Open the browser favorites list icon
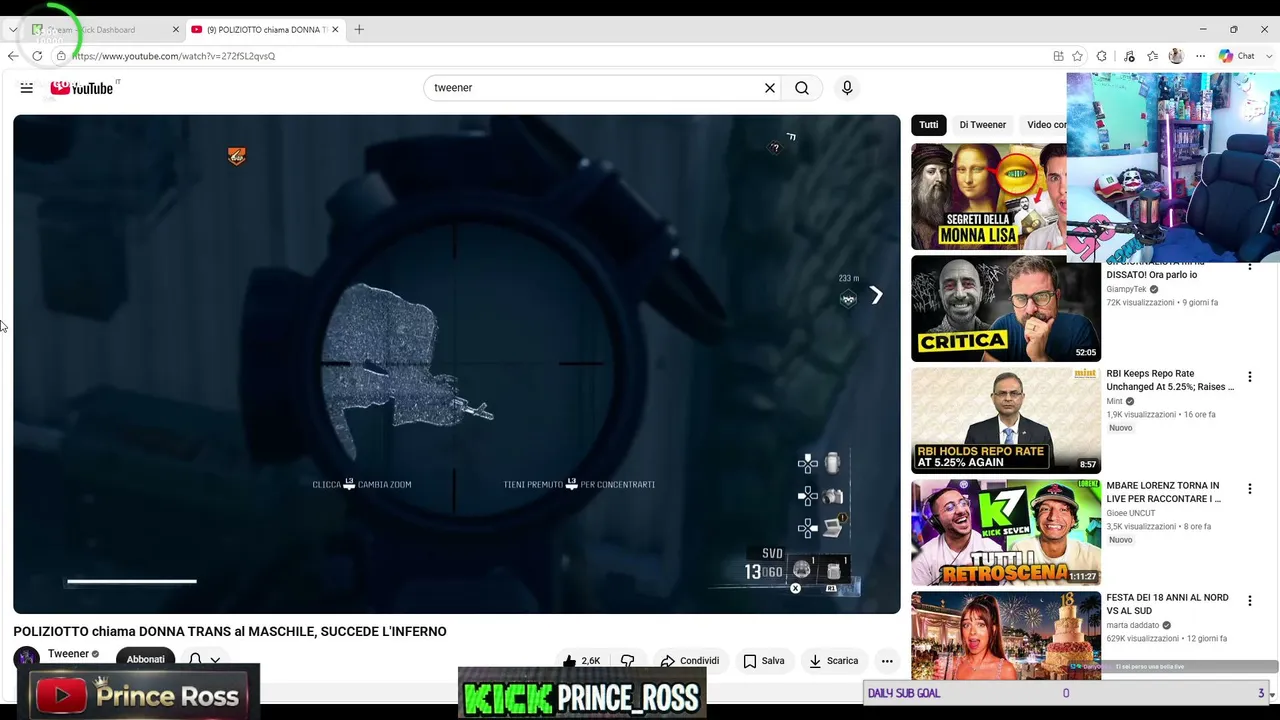Viewport: 1280px width, 720px height. coord(1153,56)
